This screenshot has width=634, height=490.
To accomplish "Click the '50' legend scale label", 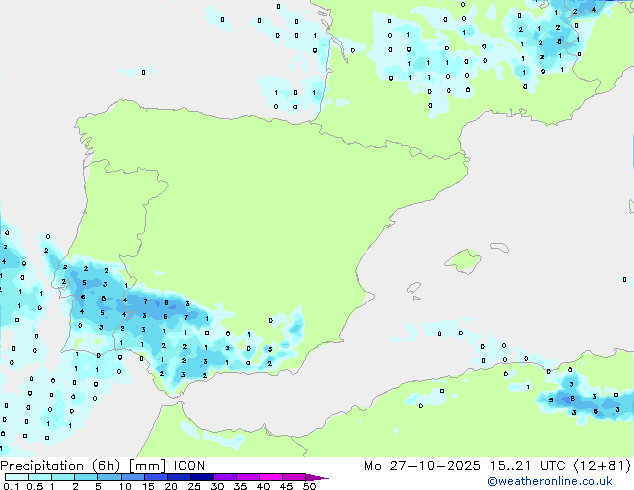I will pos(309,486).
